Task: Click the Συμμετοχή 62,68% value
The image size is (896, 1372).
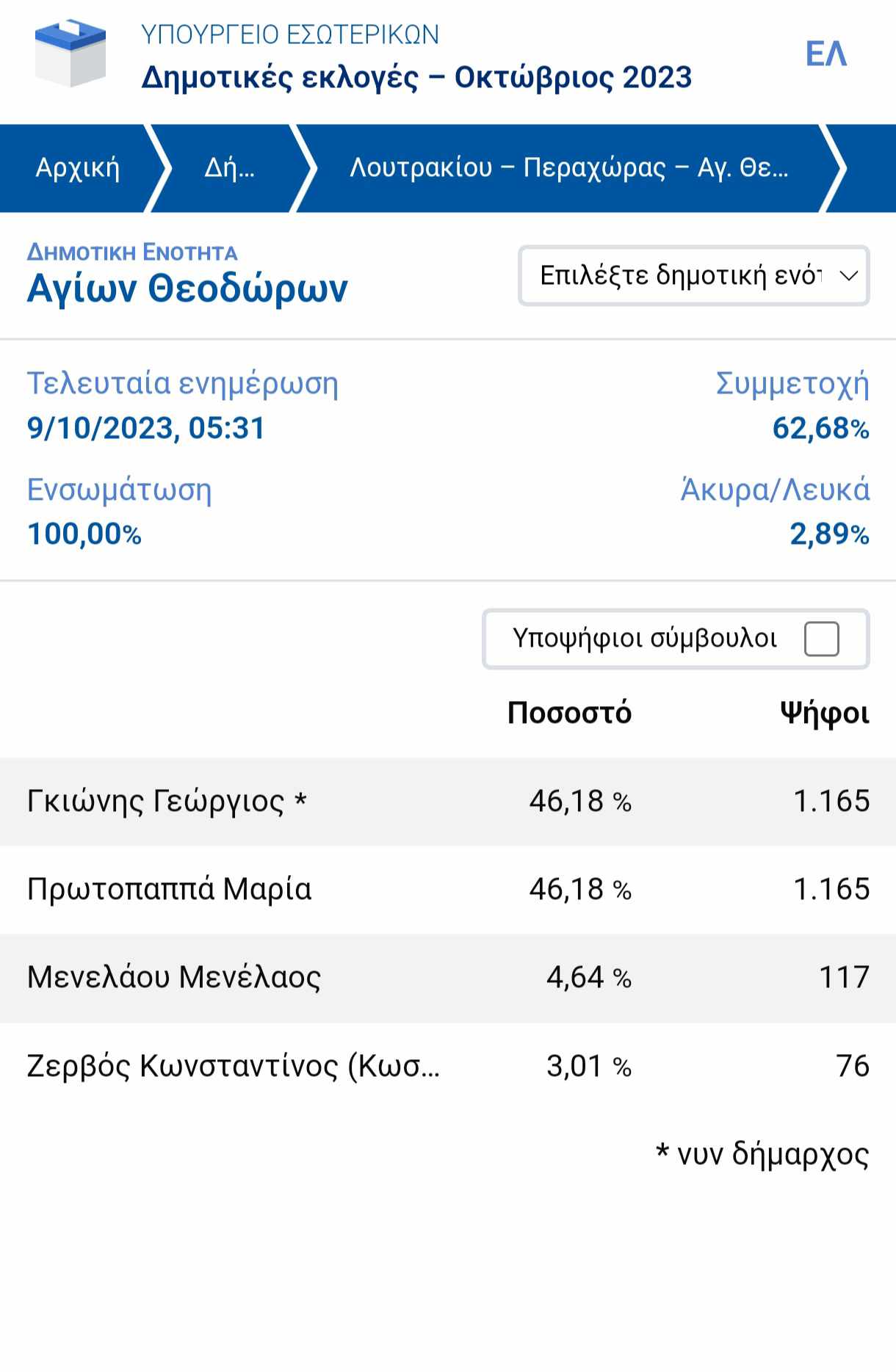Action: coord(820,428)
